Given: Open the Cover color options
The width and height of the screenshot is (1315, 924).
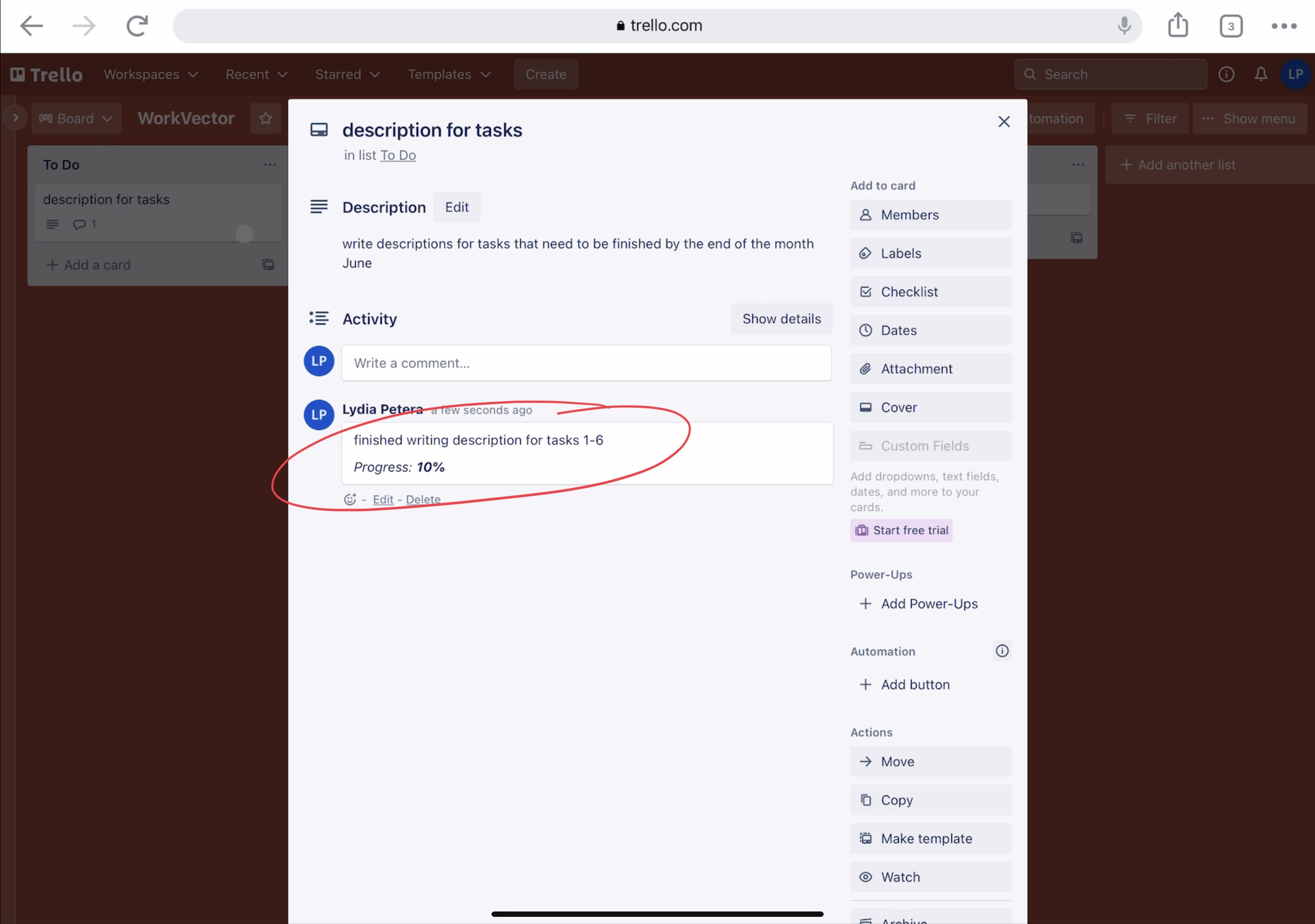Looking at the screenshot, I should pyautogui.click(x=930, y=408).
